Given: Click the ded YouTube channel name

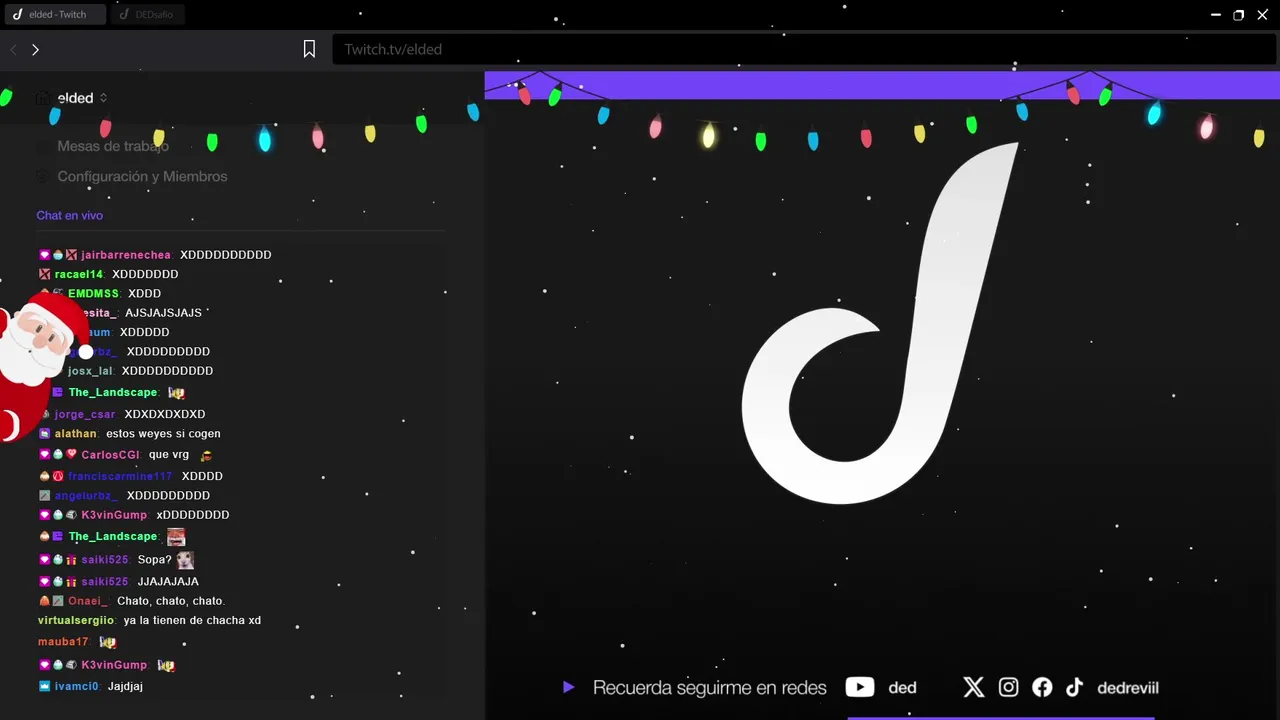Looking at the screenshot, I should tap(902, 688).
